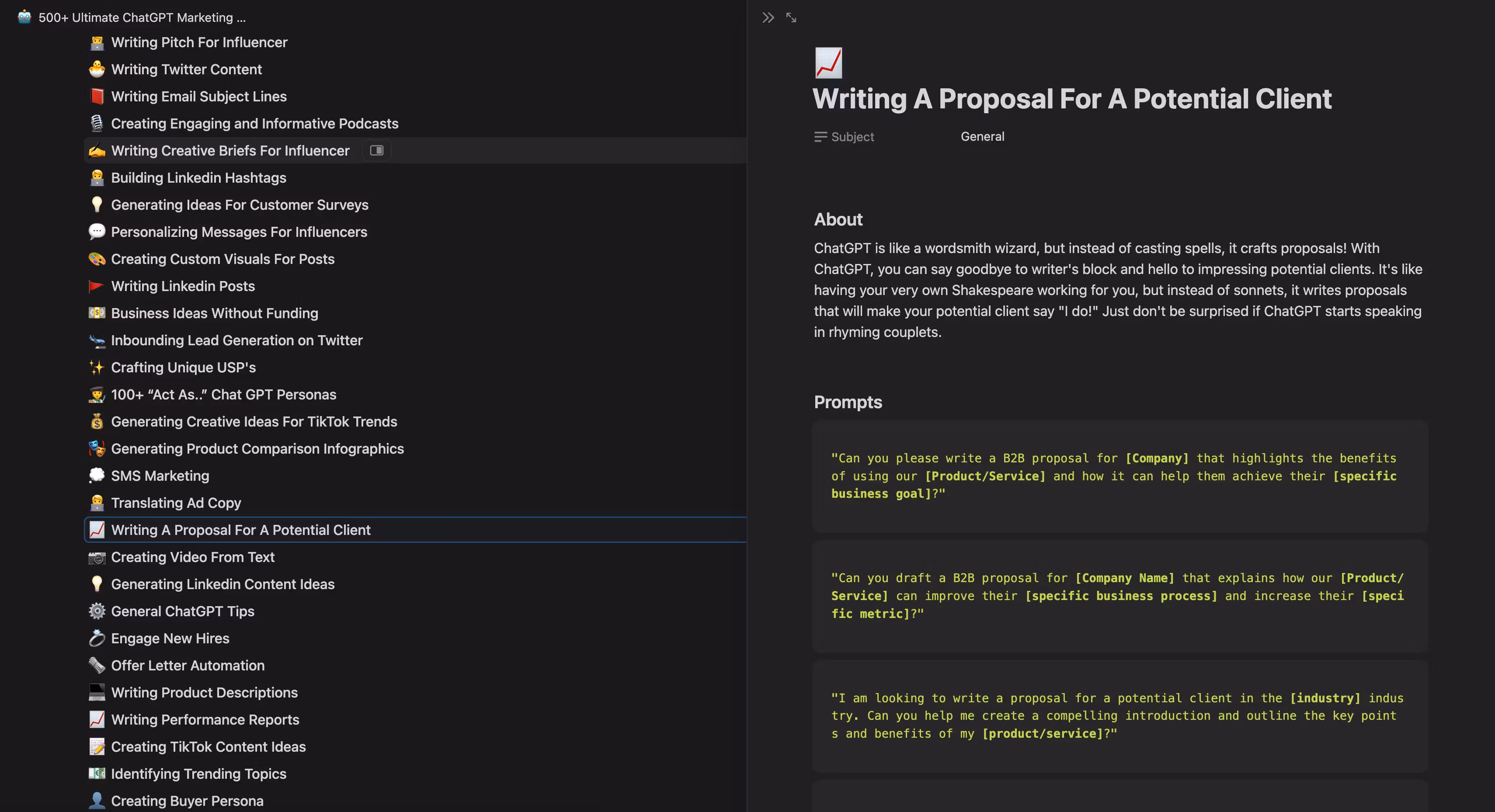Screen dimensions: 1495x812
Task: Click the silhouette icon beside Creating Buyer Persona
Action: tap(97, 801)
